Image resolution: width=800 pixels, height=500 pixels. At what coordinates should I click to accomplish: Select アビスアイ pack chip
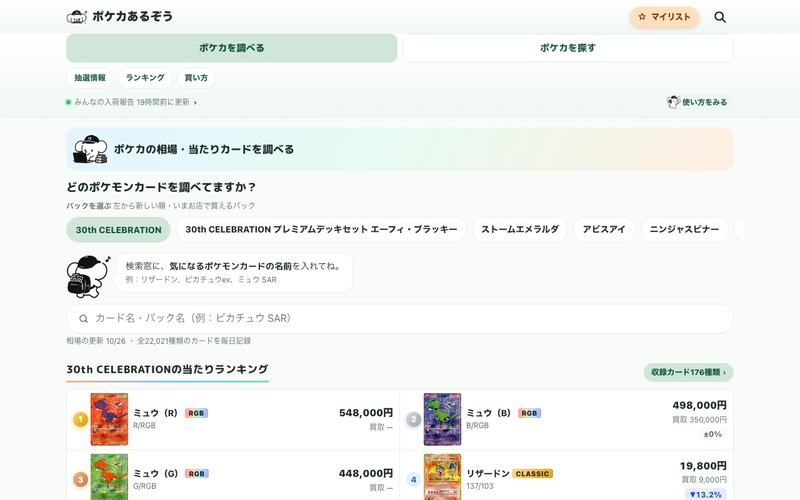click(604, 230)
